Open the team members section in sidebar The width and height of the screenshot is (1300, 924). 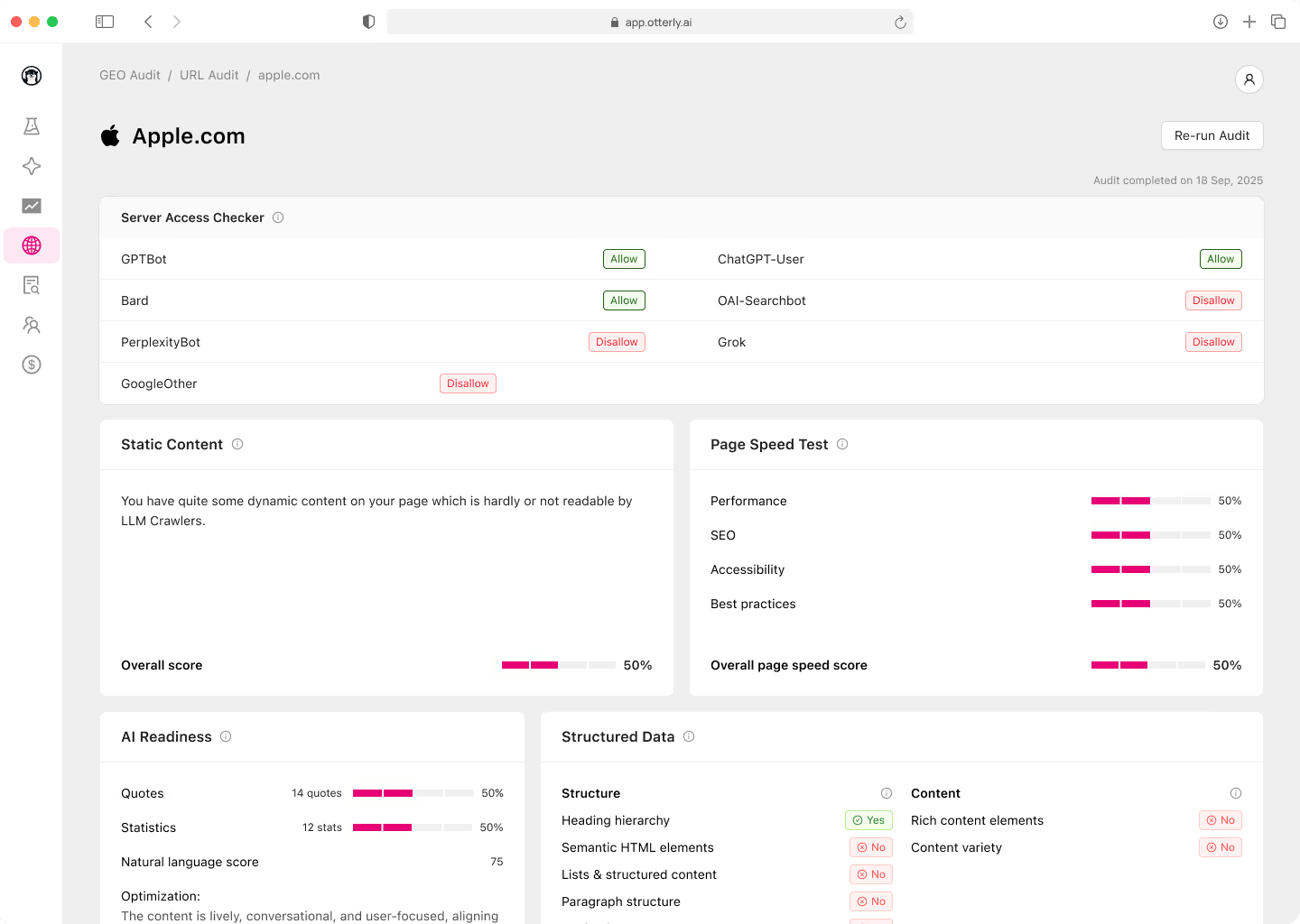point(32,325)
